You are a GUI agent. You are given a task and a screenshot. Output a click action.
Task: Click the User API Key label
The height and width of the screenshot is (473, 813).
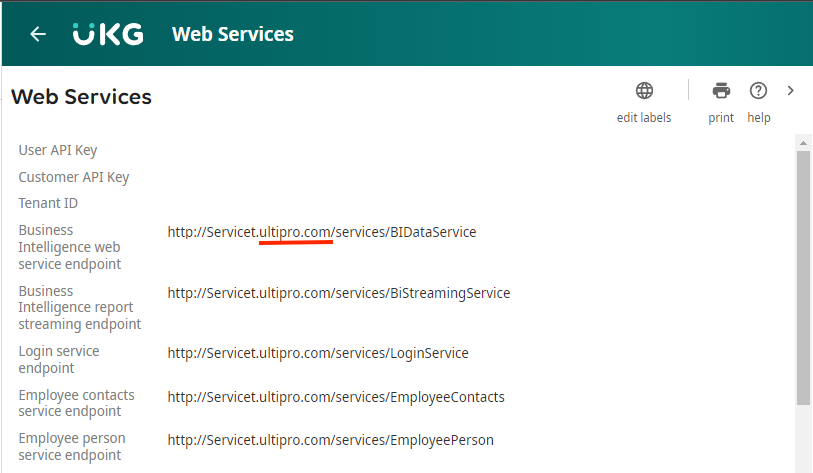58,150
